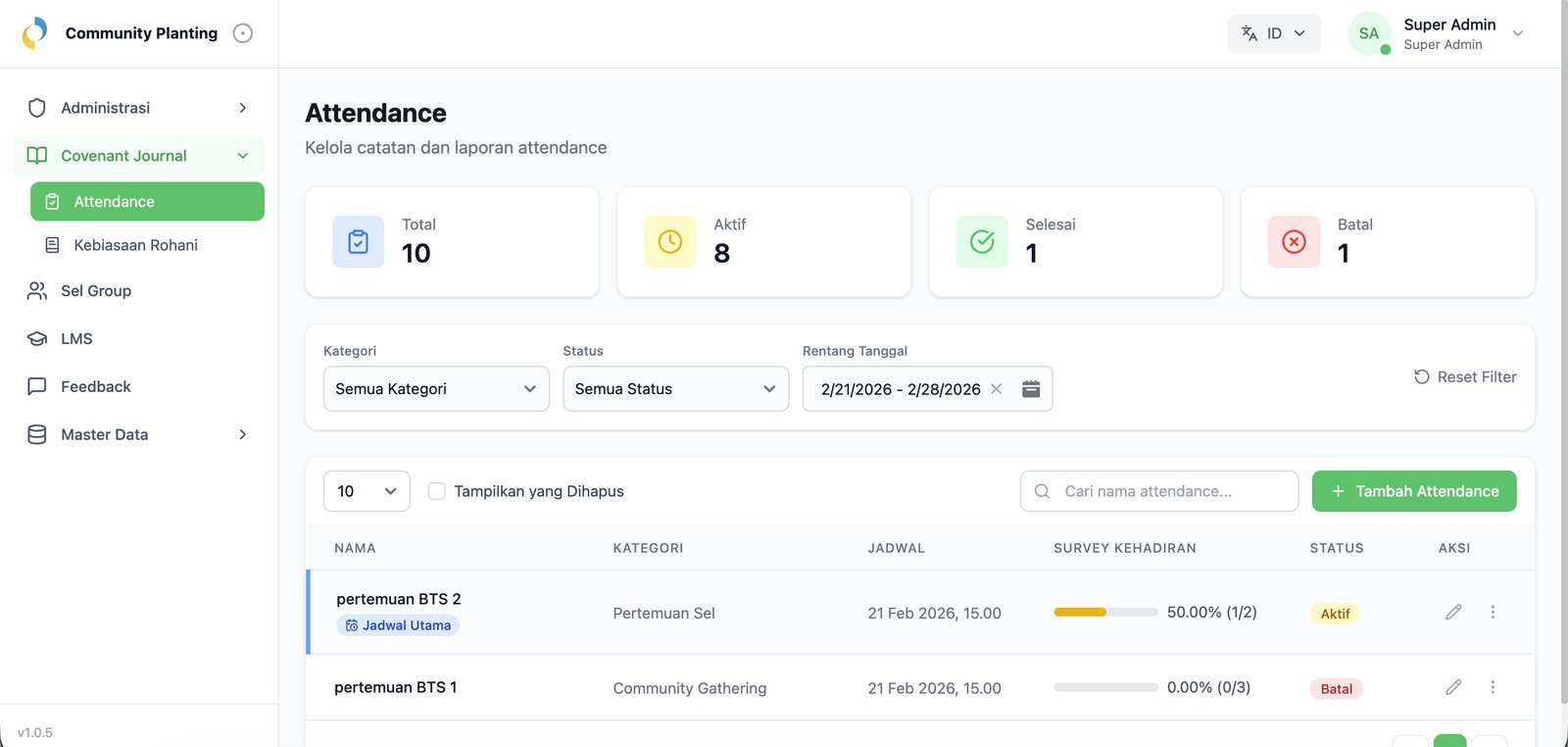
Task: Click the Sel Group people icon
Action: [x=37, y=291]
